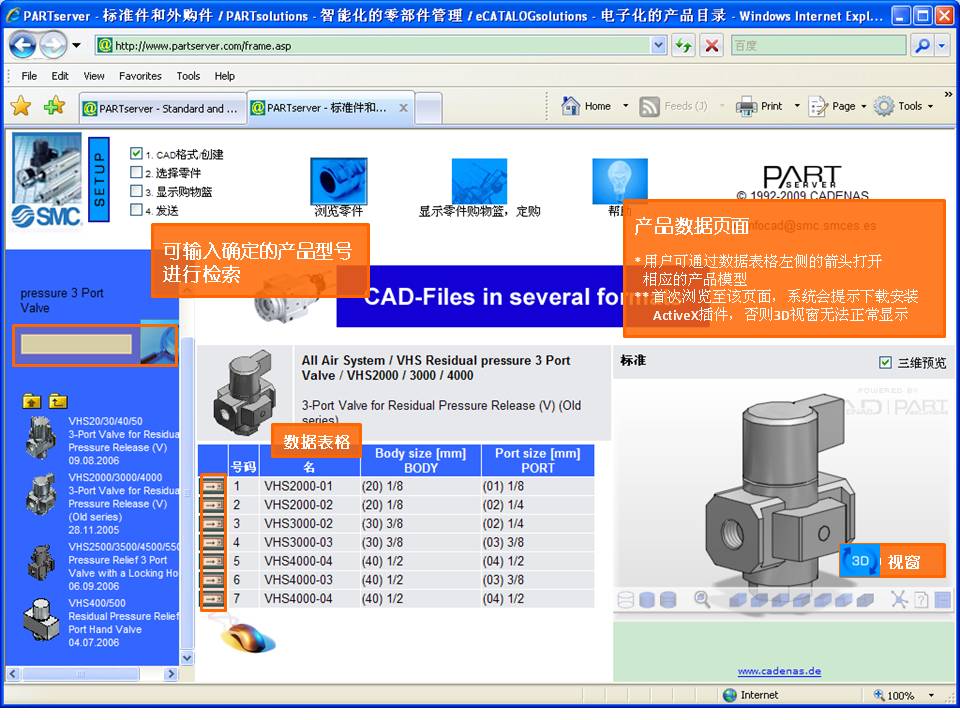This screenshot has width=960, height=720.
Task: Select the VHS2000/3000/4000 thumbnail in the left list
Action: pyautogui.click(x=42, y=495)
